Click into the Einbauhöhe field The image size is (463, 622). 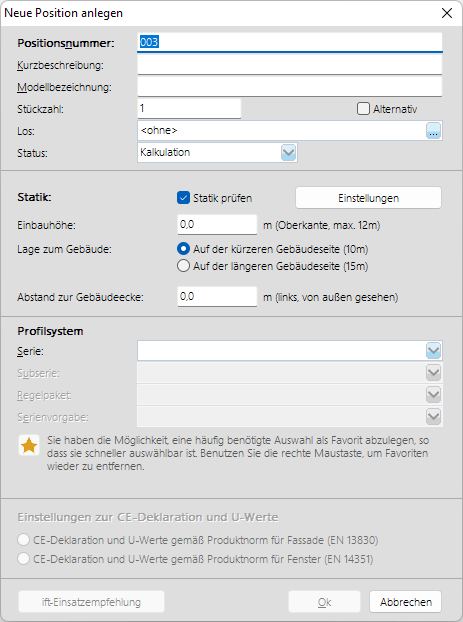(217, 225)
